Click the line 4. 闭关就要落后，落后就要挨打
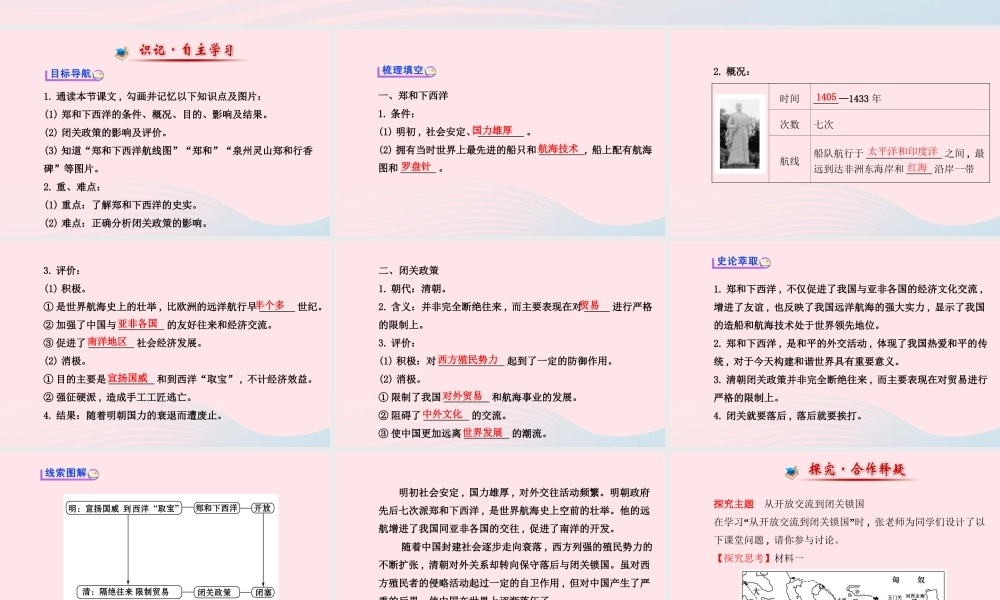Image resolution: width=1000 pixels, height=600 pixels. click(x=788, y=416)
